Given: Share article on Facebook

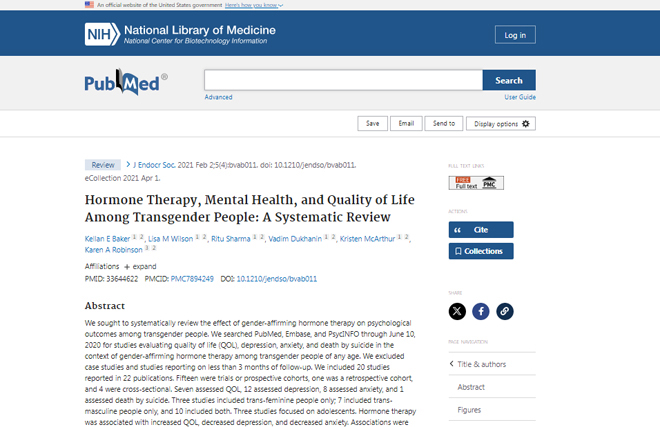Looking at the screenshot, I should pos(481,312).
